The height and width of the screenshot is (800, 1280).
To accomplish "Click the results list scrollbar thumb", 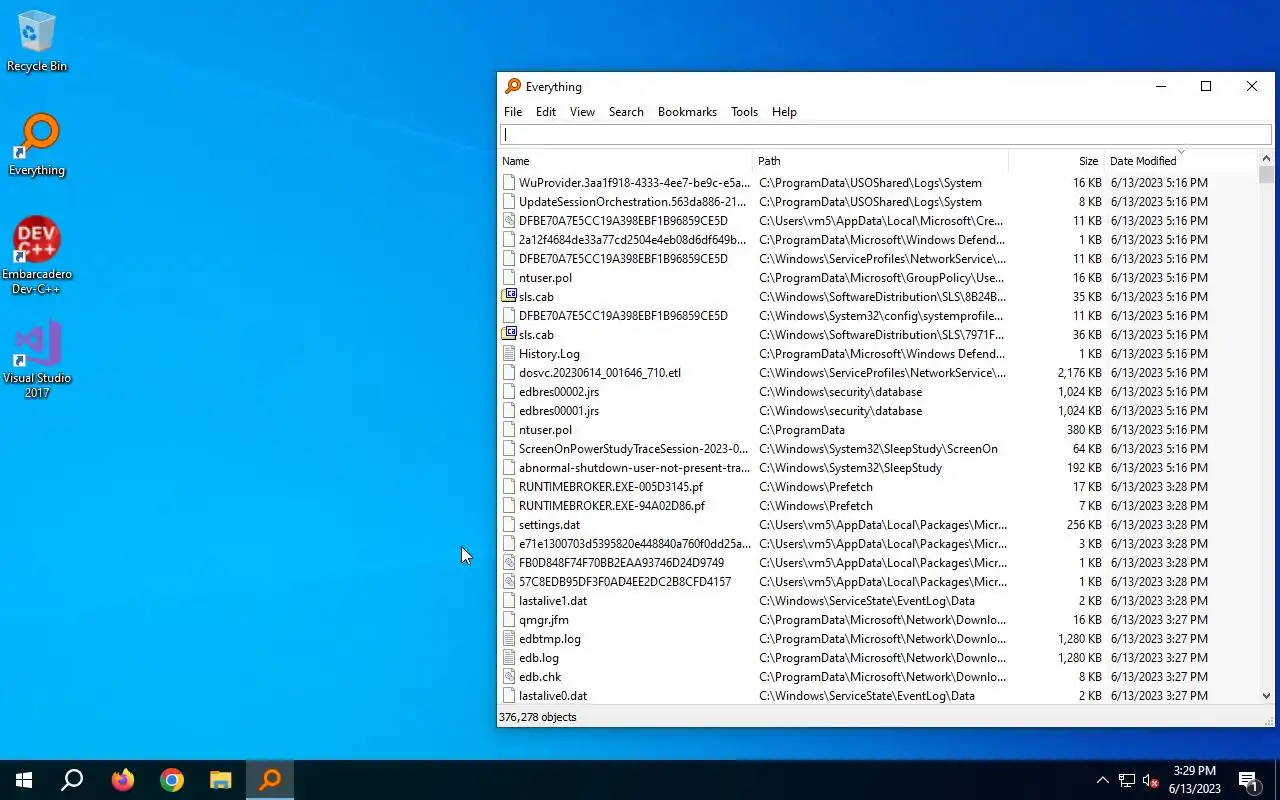I will click(x=1266, y=175).
